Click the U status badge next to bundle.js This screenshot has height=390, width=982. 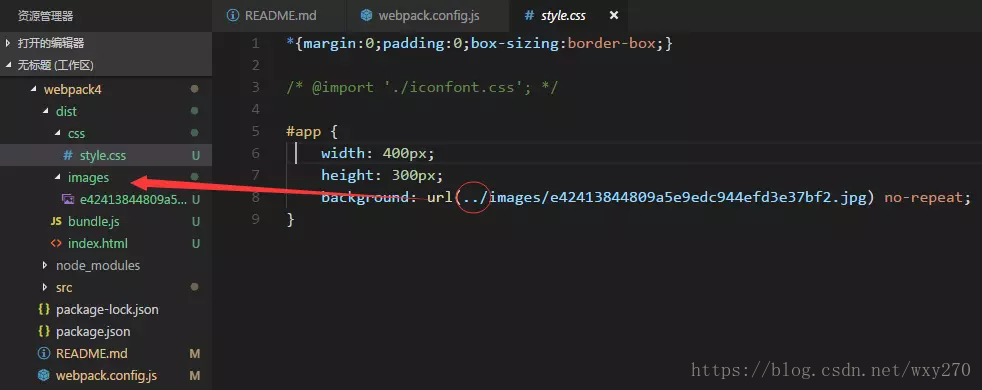(x=195, y=222)
